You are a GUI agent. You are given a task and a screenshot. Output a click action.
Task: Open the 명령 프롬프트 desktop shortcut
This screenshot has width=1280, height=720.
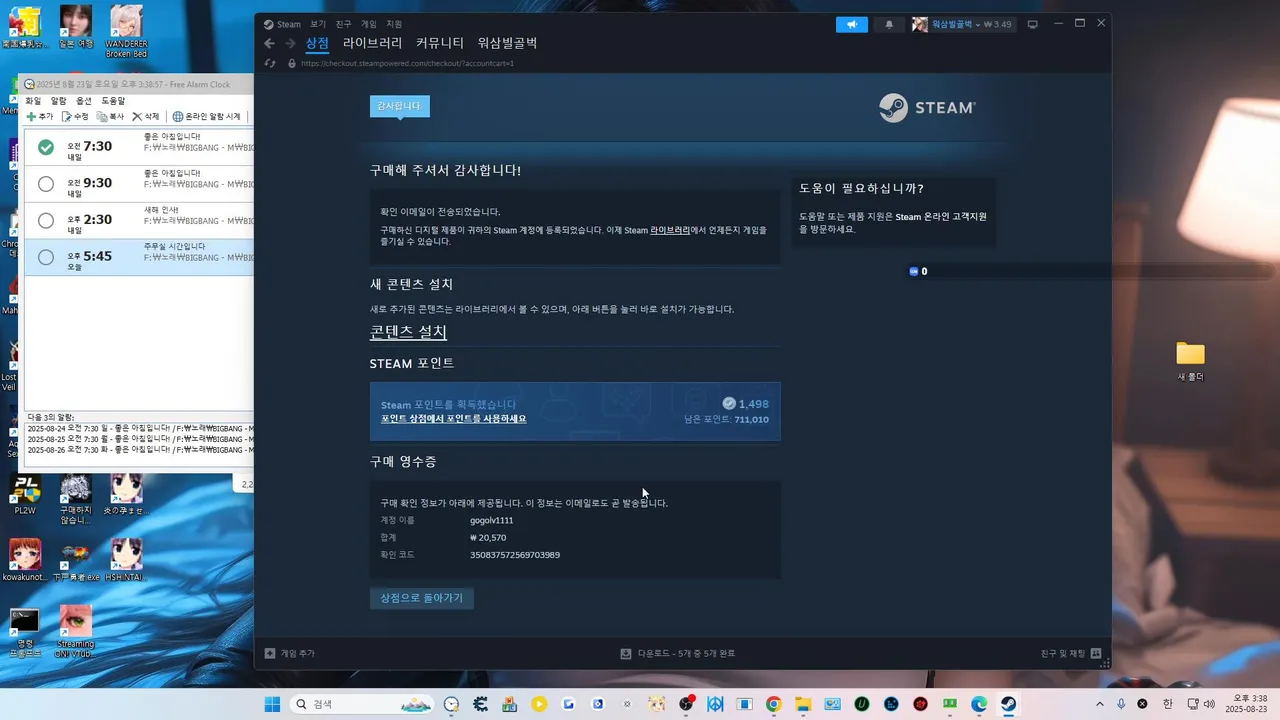click(25, 632)
